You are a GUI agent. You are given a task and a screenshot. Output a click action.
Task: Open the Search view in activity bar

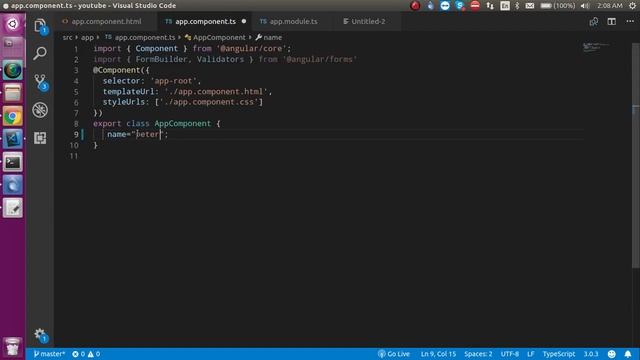(40, 53)
